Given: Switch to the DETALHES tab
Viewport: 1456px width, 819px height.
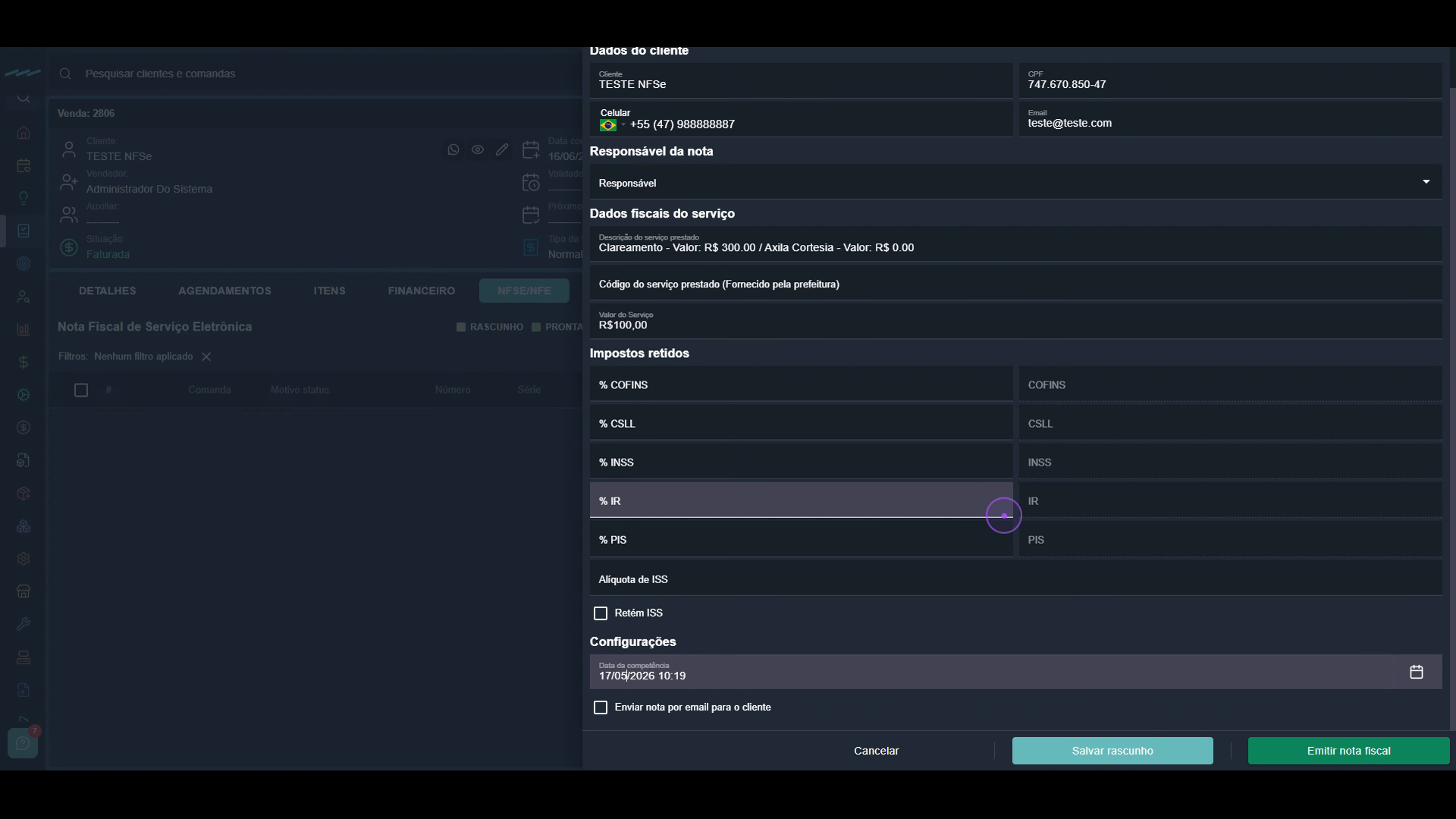Looking at the screenshot, I should (108, 290).
